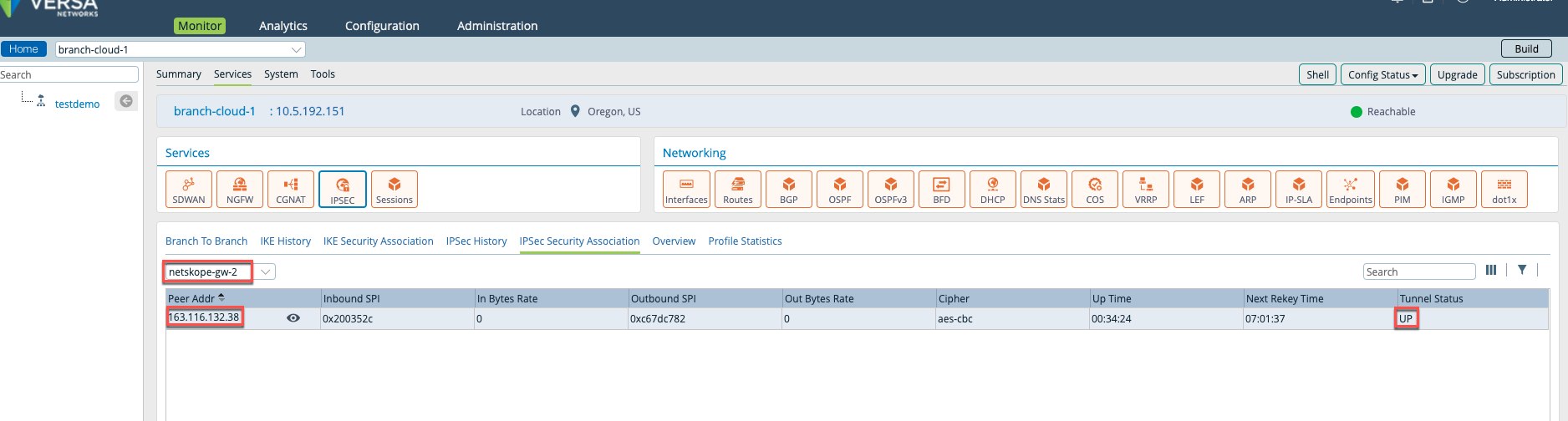Open the Endpoints networking icon

1351,190
